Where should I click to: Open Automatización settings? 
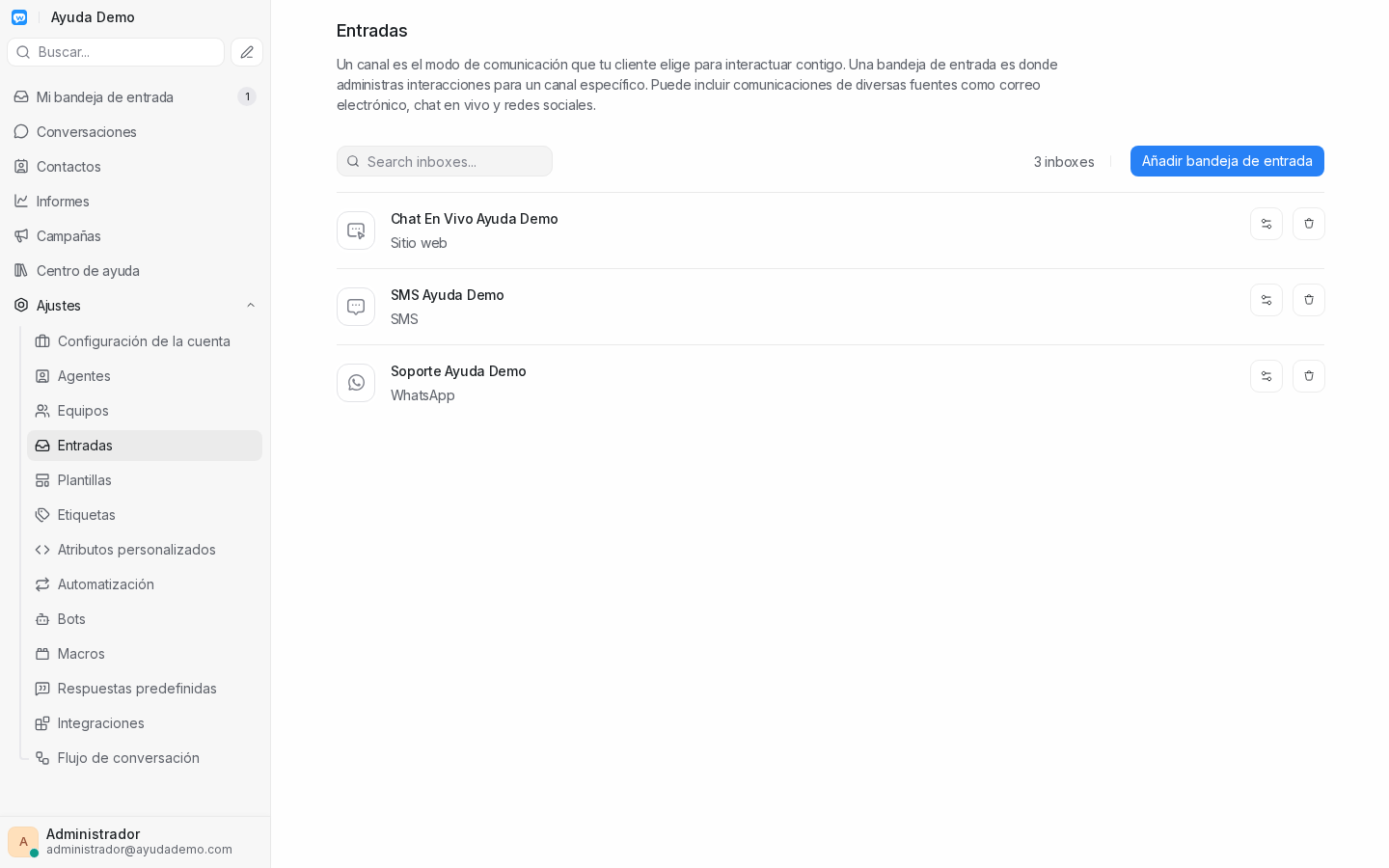tap(145, 584)
